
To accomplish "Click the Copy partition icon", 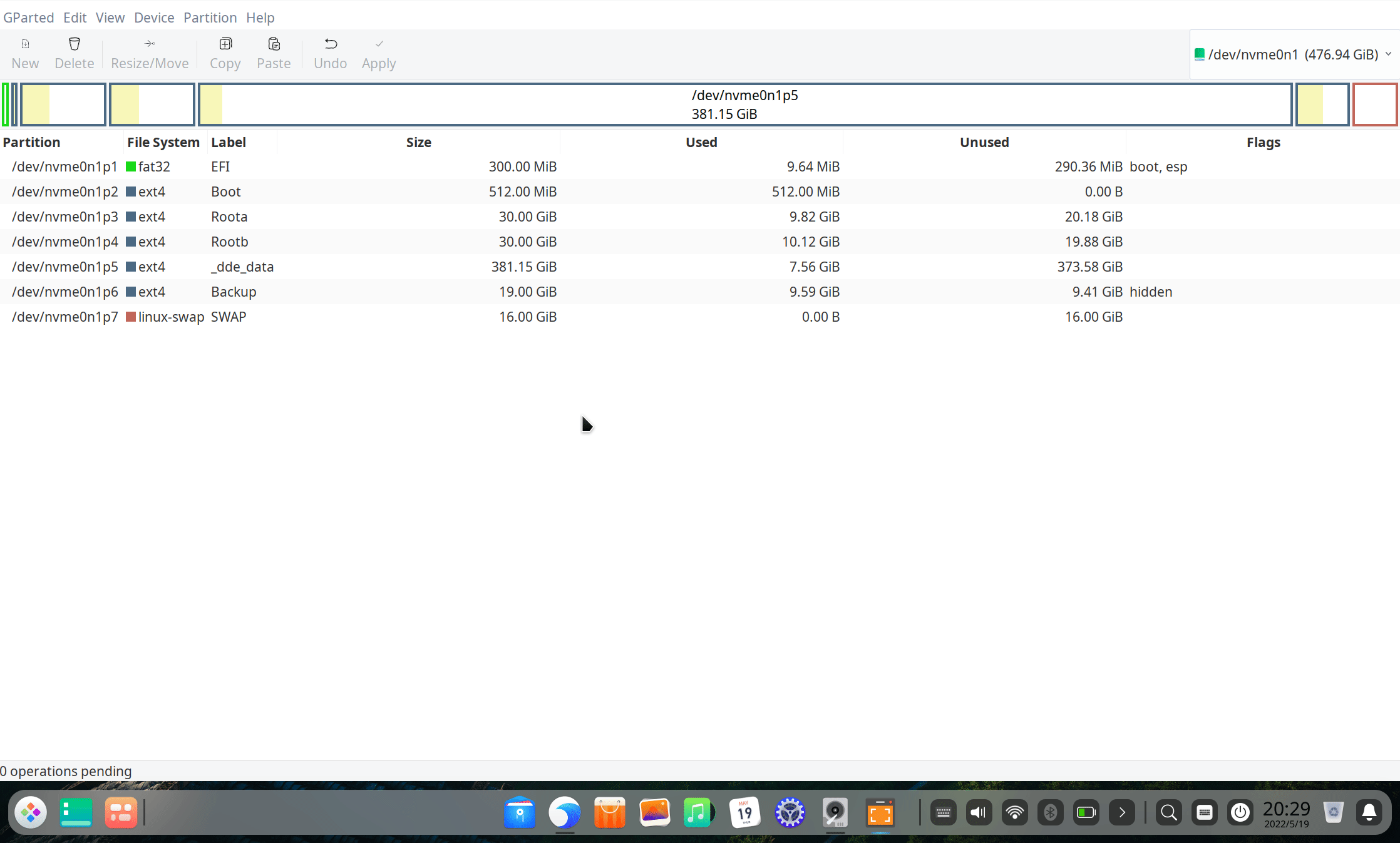I will [x=225, y=44].
